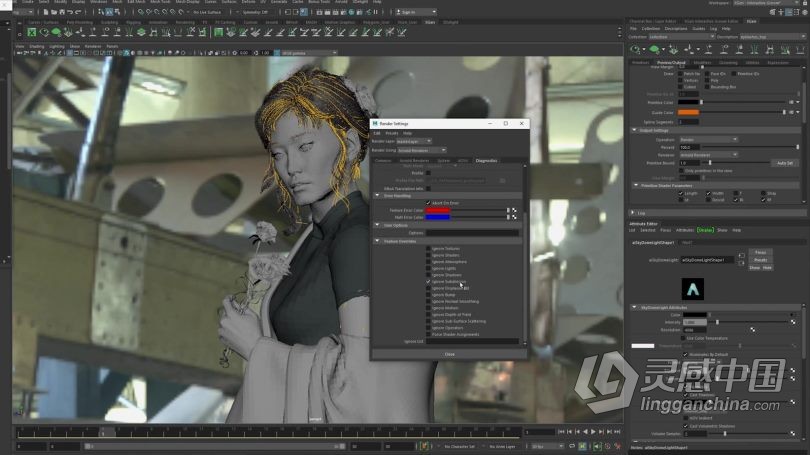Click the Presets button in Attribute Editor
This screenshot has width=810, height=455.
(x=760, y=260)
